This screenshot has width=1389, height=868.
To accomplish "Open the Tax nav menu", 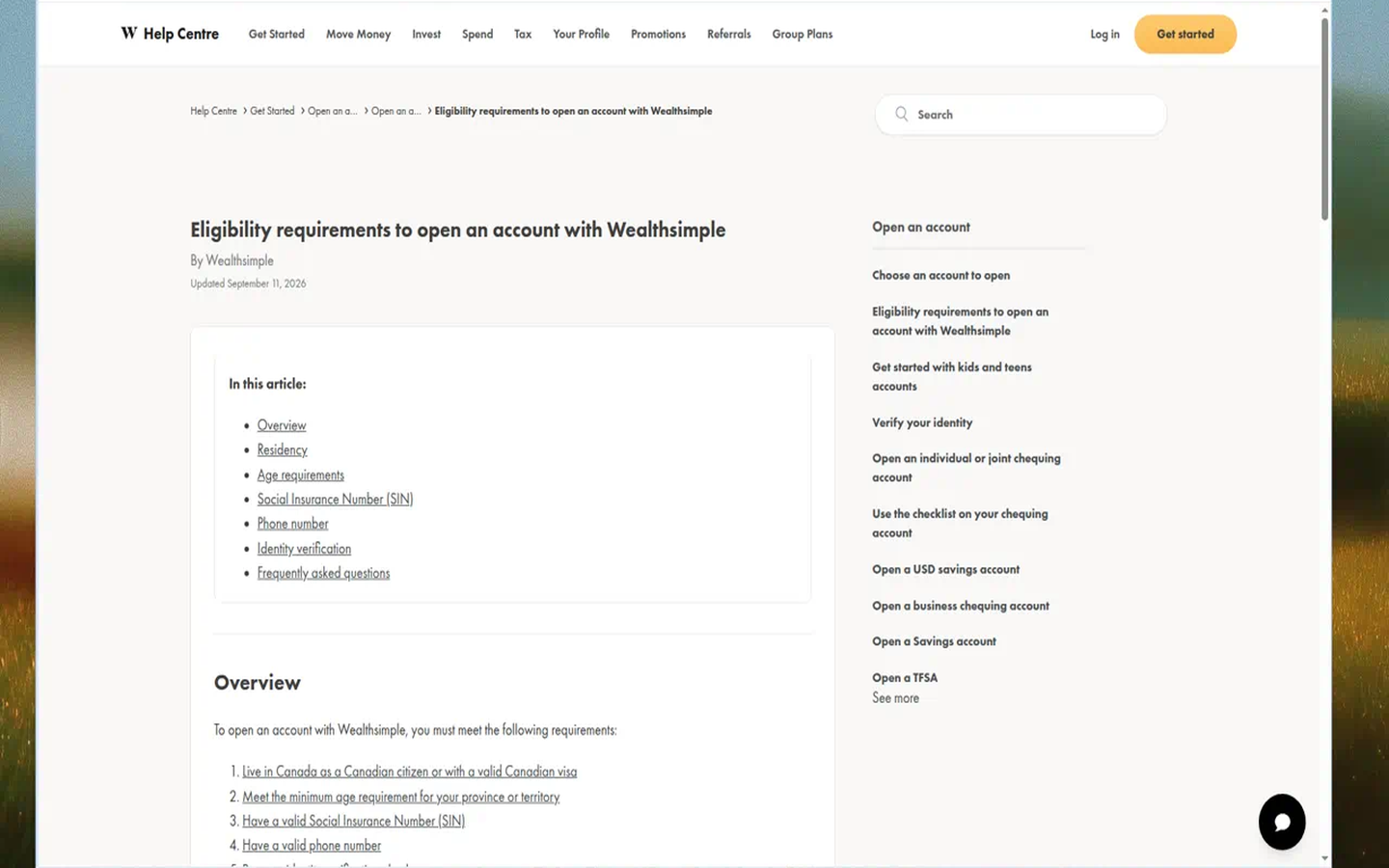I will 523,34.
